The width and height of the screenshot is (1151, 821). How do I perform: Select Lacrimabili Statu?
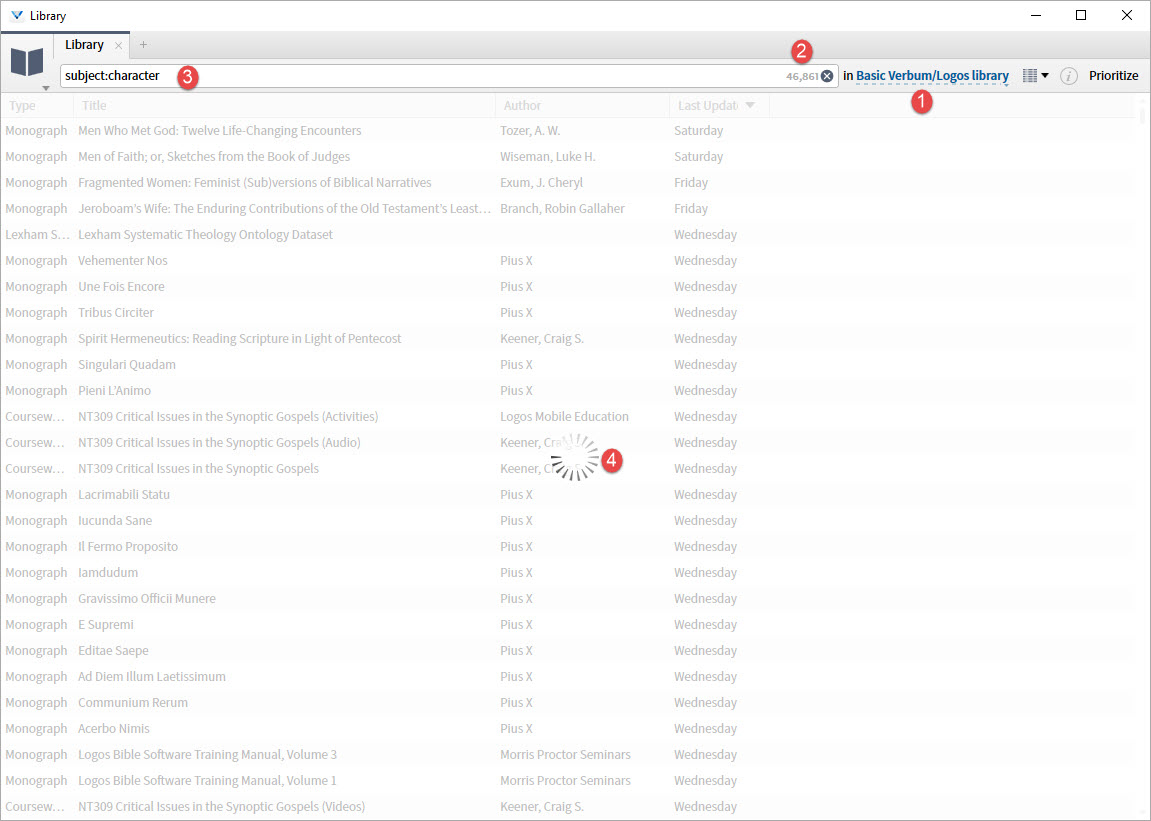[x=124, y=494]
